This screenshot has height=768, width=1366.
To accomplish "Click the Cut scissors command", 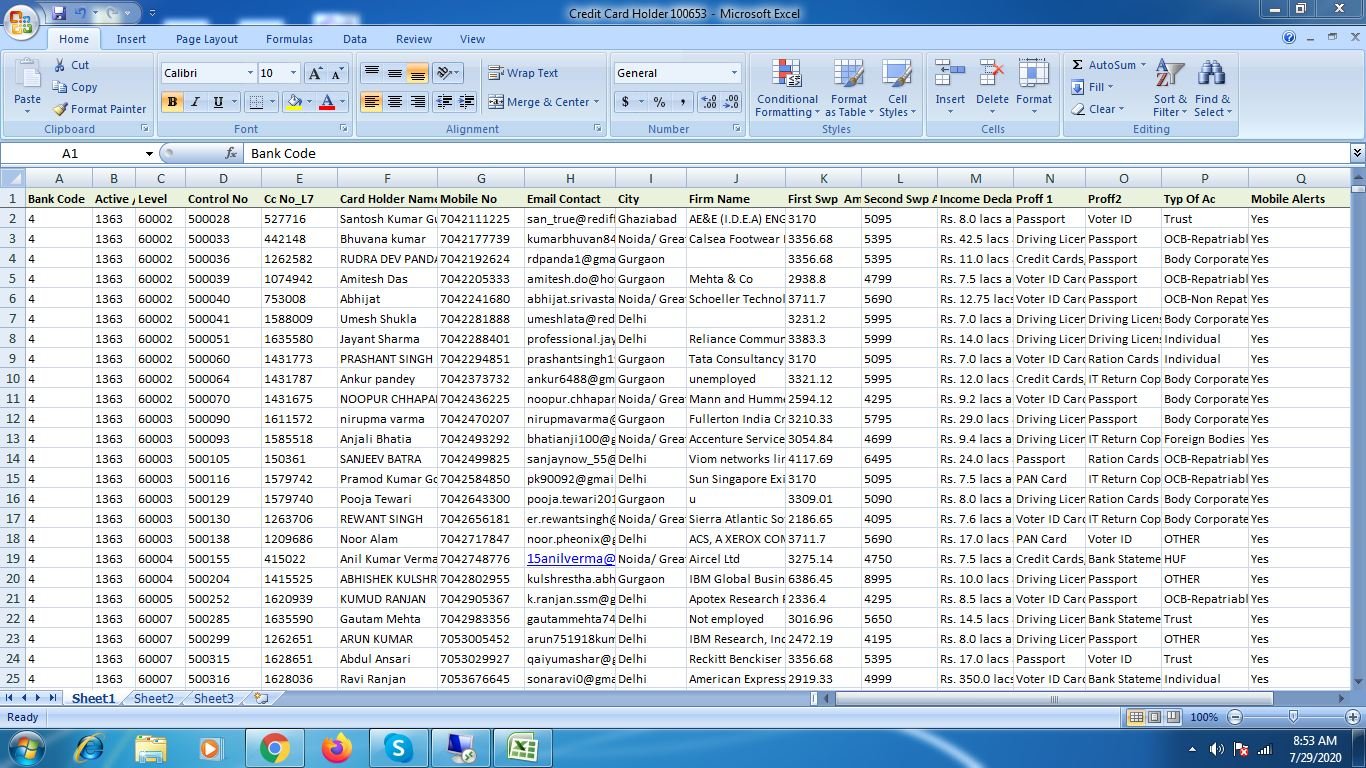I will click(x=72, y=65).
